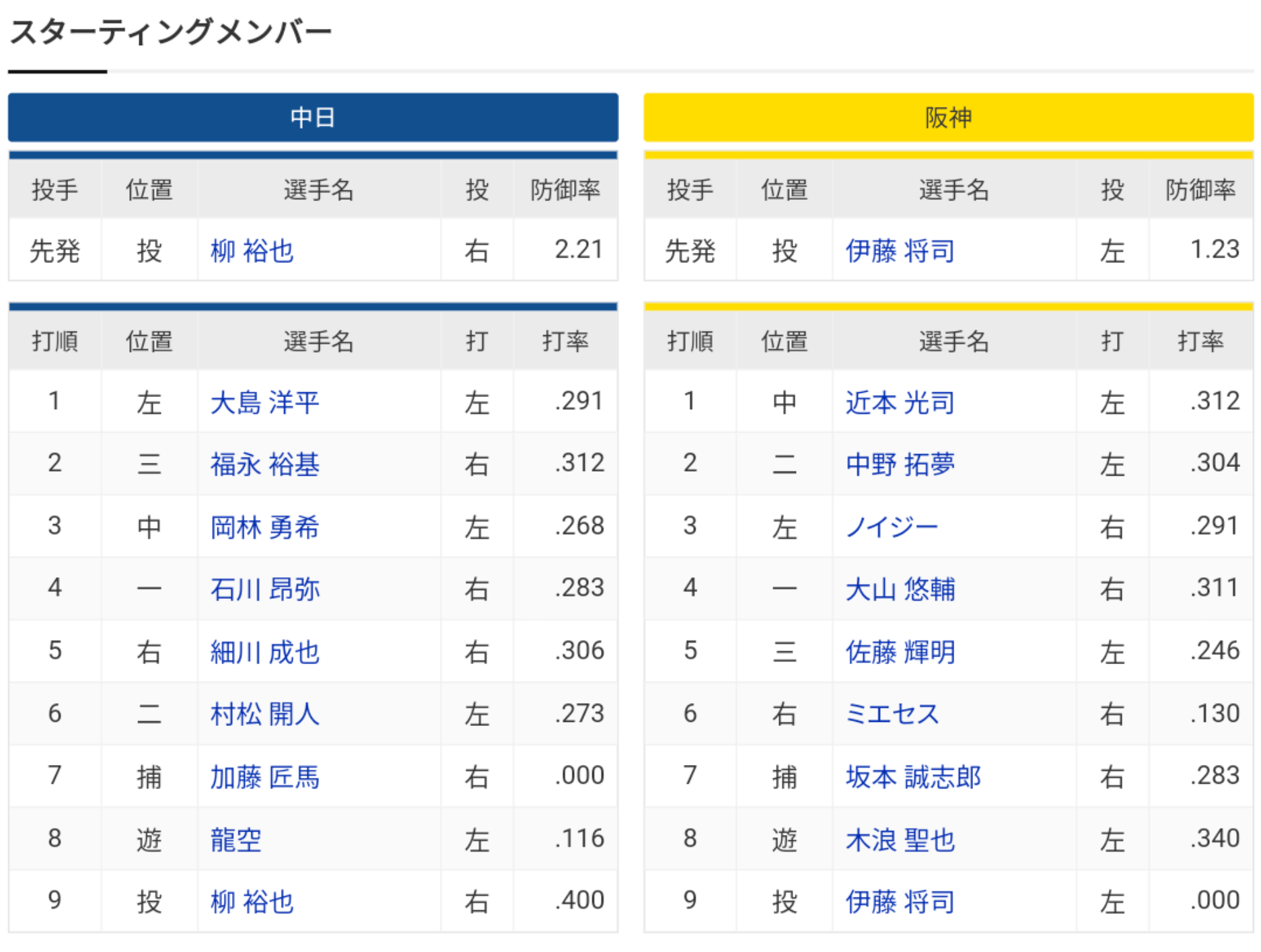Click the yellow 阪神 team header
The image size is (1261, 952).
pyautogui.click(x=948, y=118)
